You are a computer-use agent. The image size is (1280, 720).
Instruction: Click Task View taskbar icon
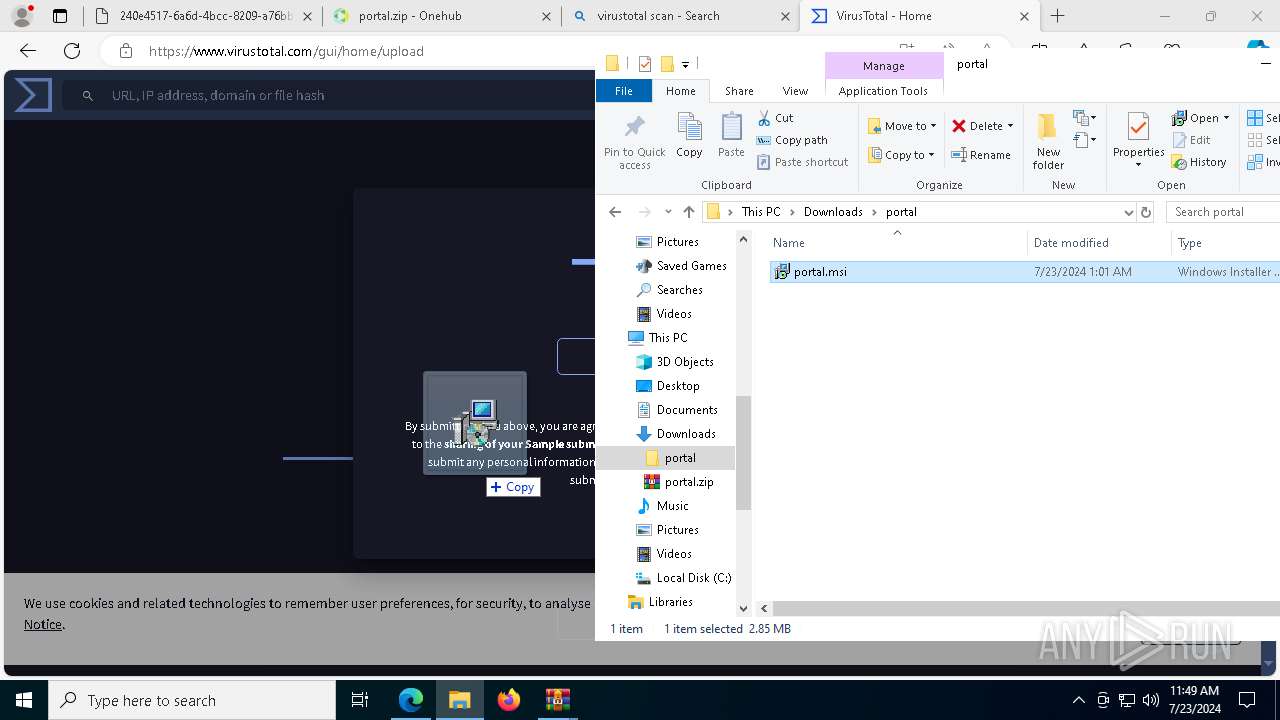coord(360,700)
